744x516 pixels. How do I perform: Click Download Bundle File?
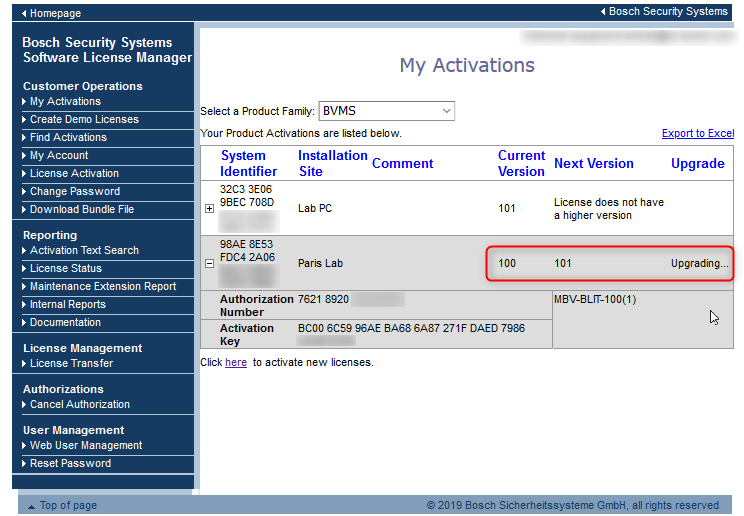(82, 209)
